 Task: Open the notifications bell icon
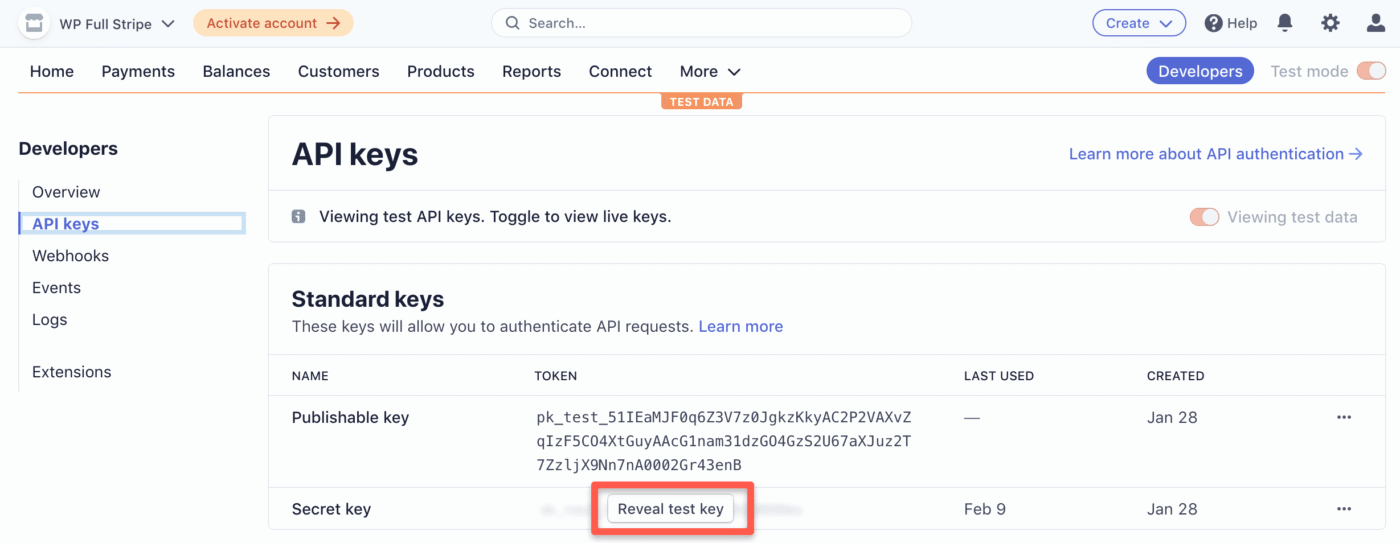click(x=1285, y=23)
